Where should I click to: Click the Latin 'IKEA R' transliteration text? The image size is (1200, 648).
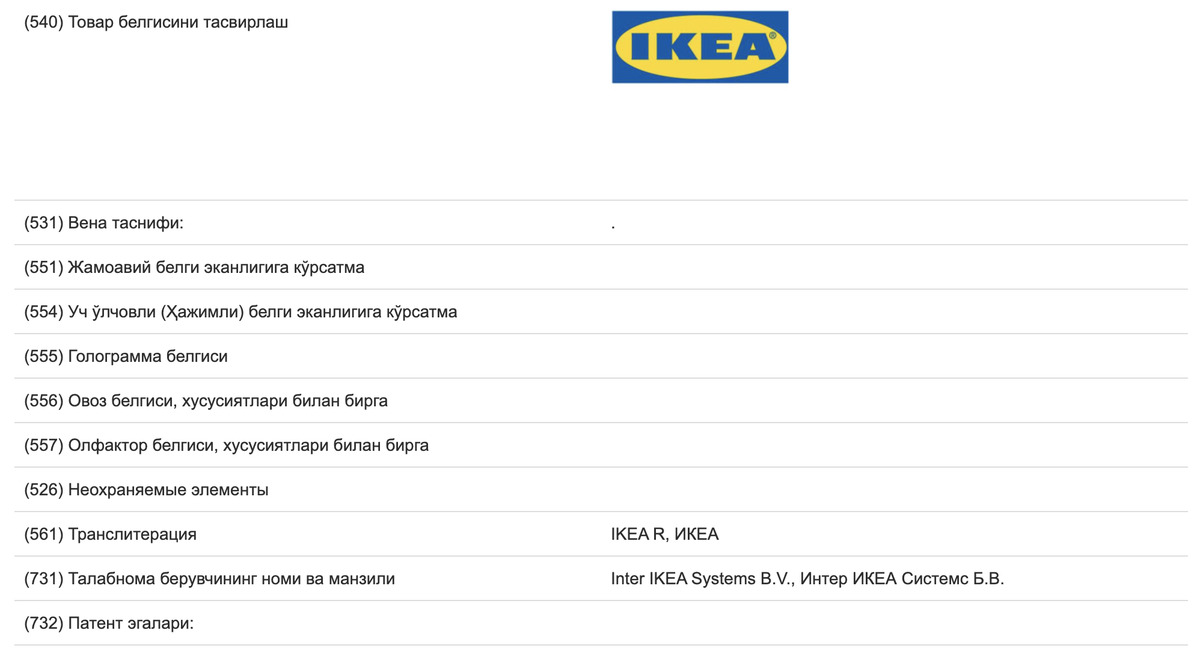pyautogui.click(x=638, y=534)
